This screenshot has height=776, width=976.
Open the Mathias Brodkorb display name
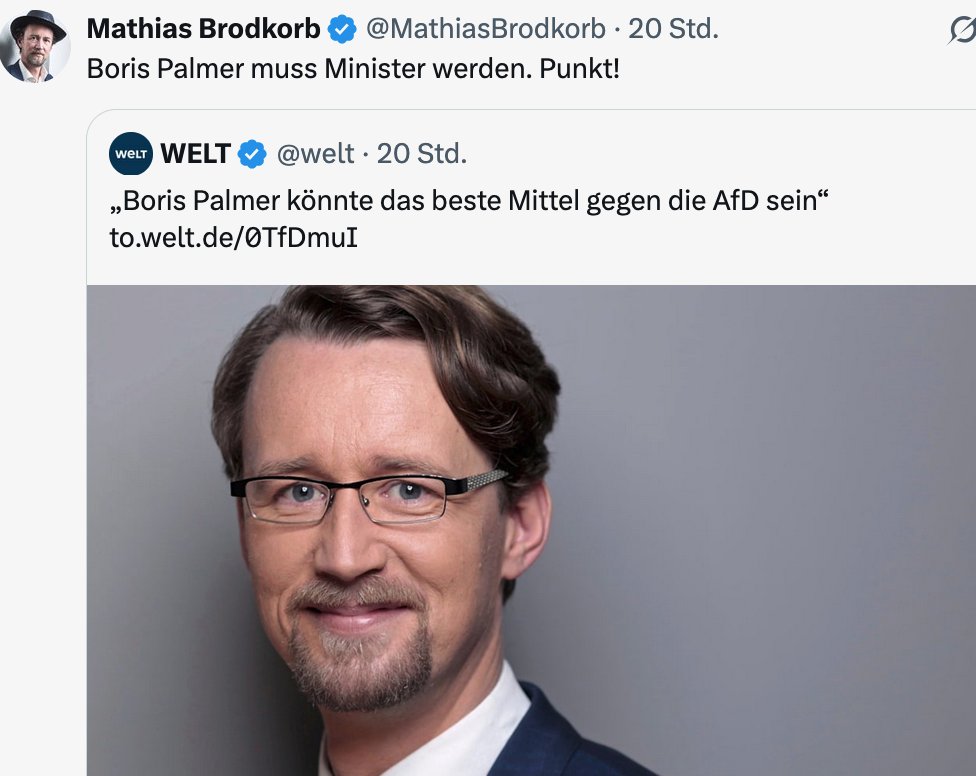pyautogui.click(x=203, y=29)
